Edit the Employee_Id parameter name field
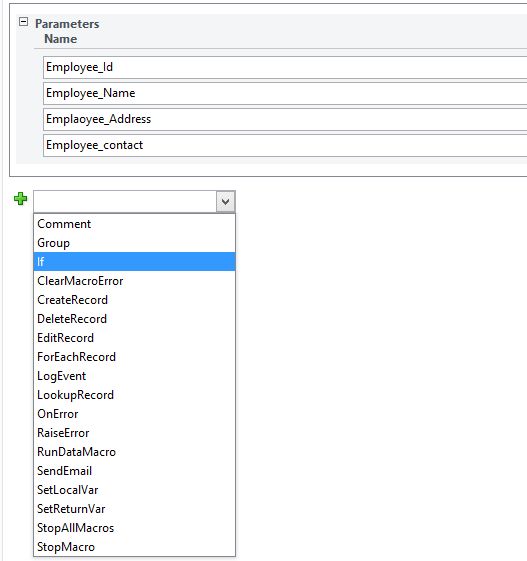The width and height of the screenshot is (527, 561). [285, 67]
